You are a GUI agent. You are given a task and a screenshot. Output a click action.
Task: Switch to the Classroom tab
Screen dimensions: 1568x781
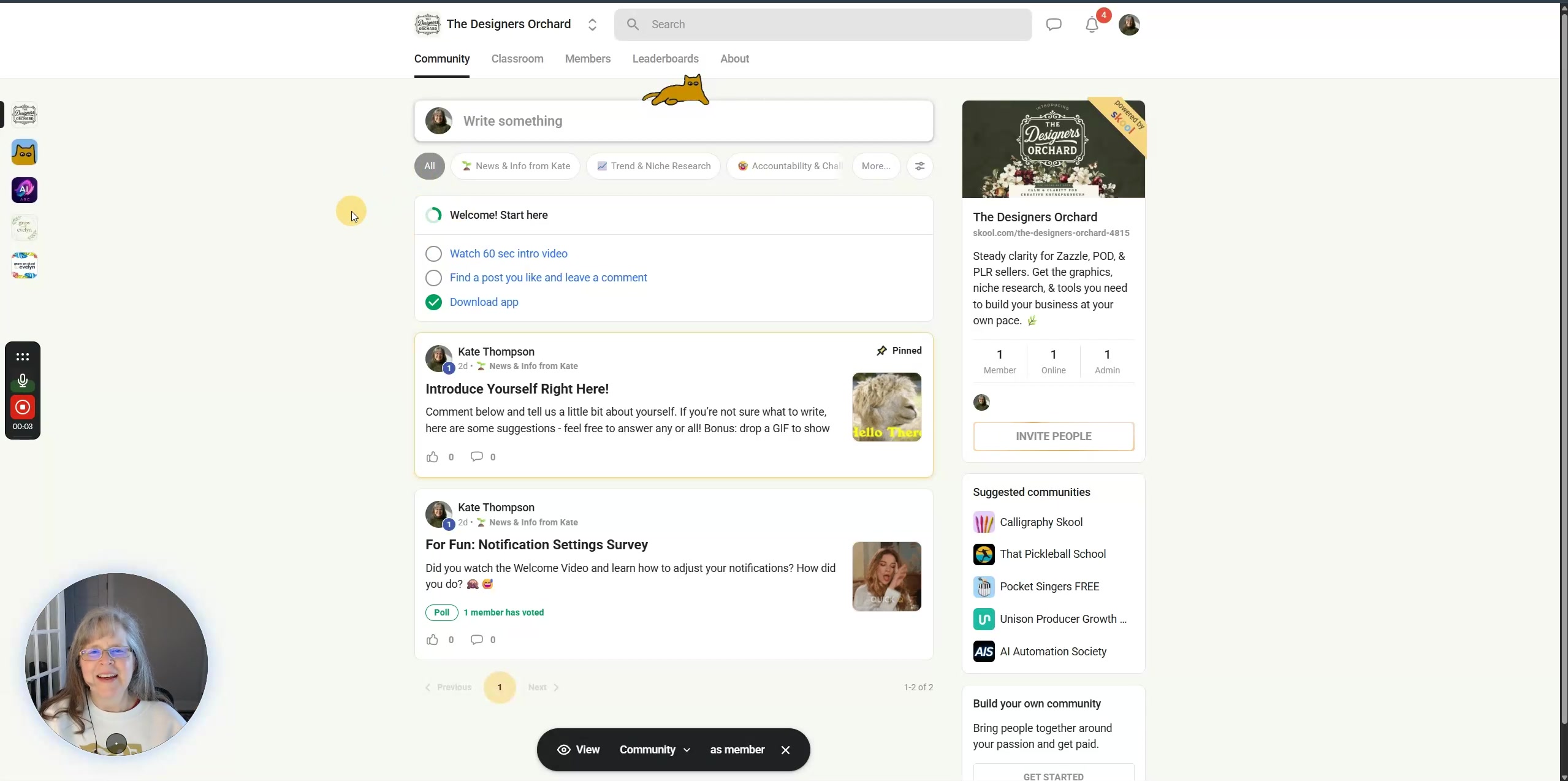pos(517,59)
